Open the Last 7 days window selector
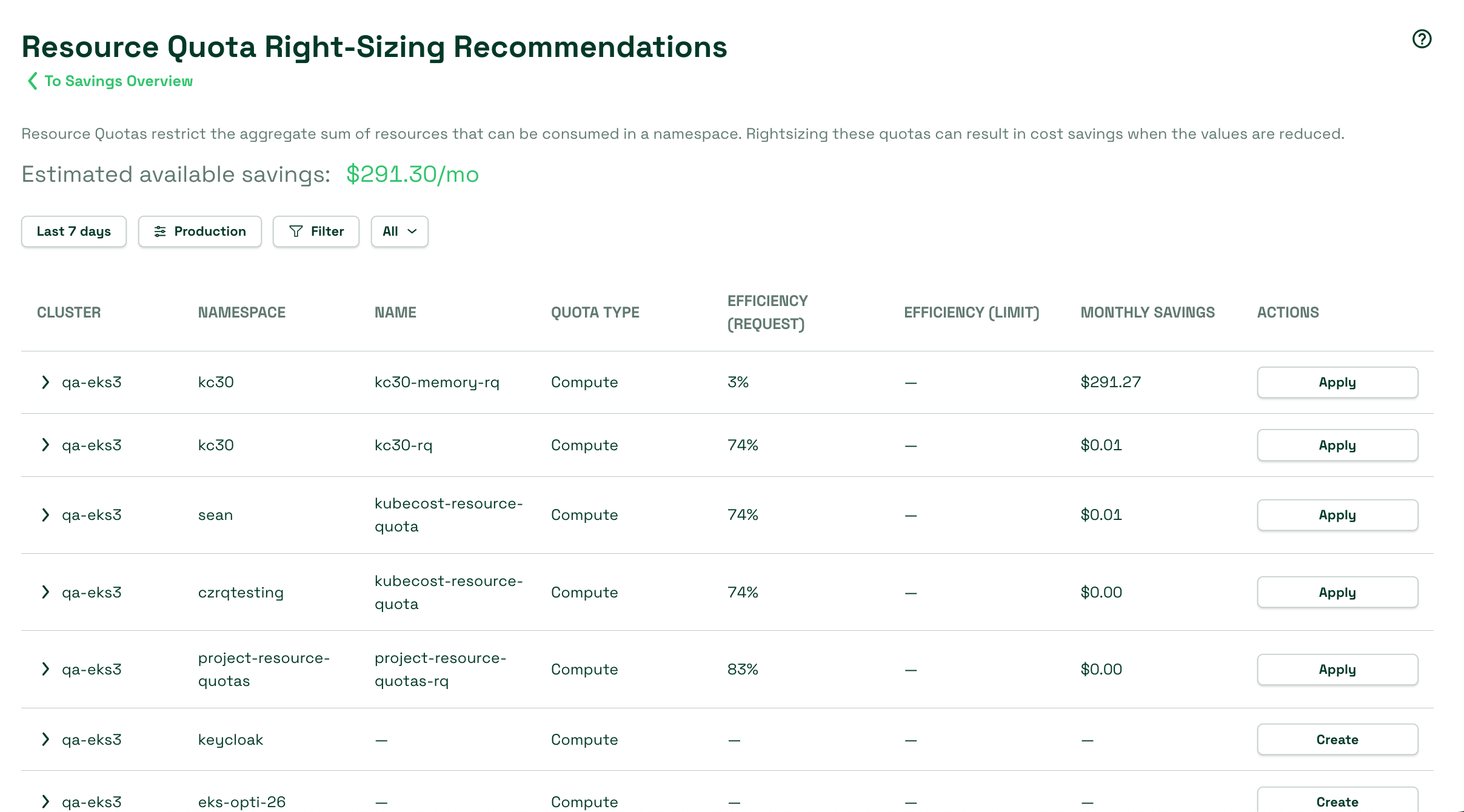Screen dimensions: 1464x812 [x=74, y=231]
